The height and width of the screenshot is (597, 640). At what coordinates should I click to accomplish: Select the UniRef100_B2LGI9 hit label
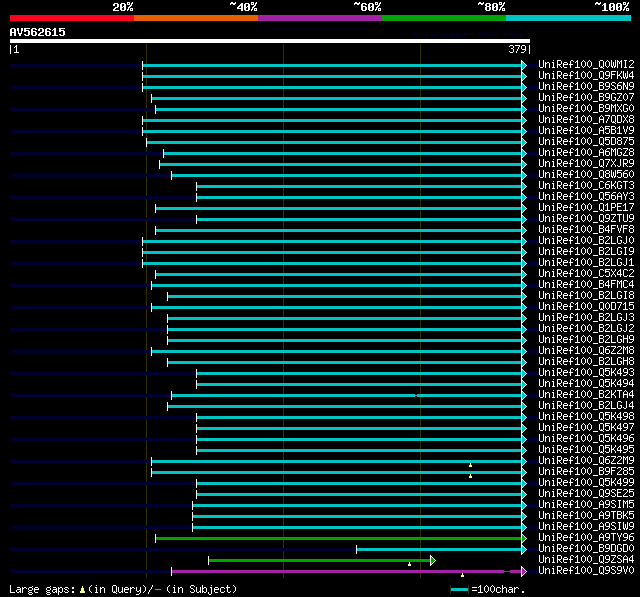(x=586, y=252)
